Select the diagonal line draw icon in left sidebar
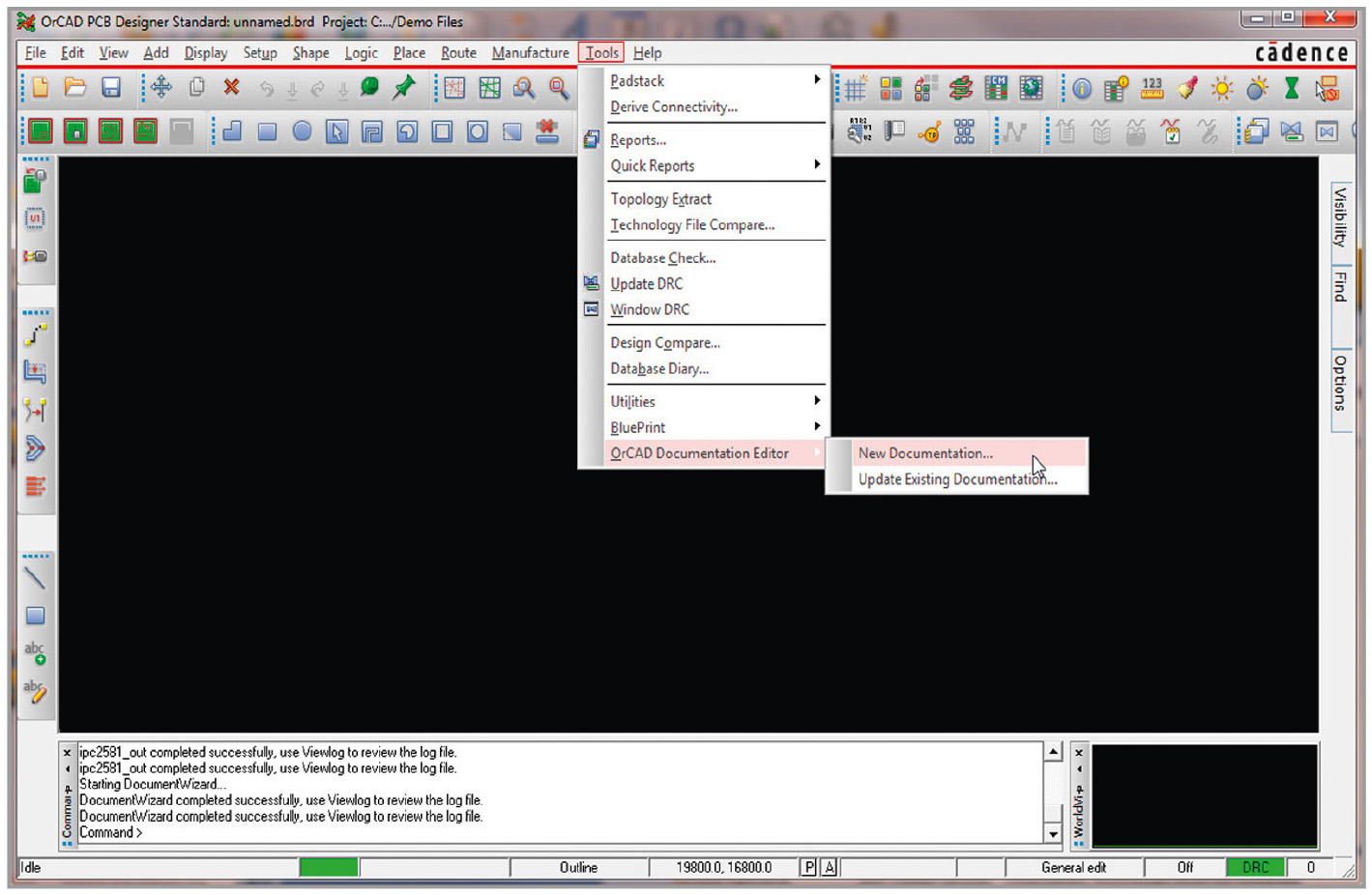 tap(35, 579)
